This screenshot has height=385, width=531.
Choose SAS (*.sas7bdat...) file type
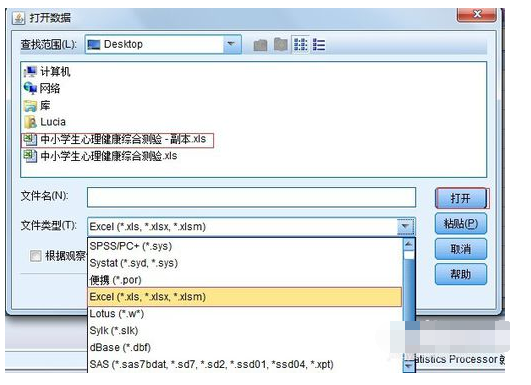tap(245, 365)
